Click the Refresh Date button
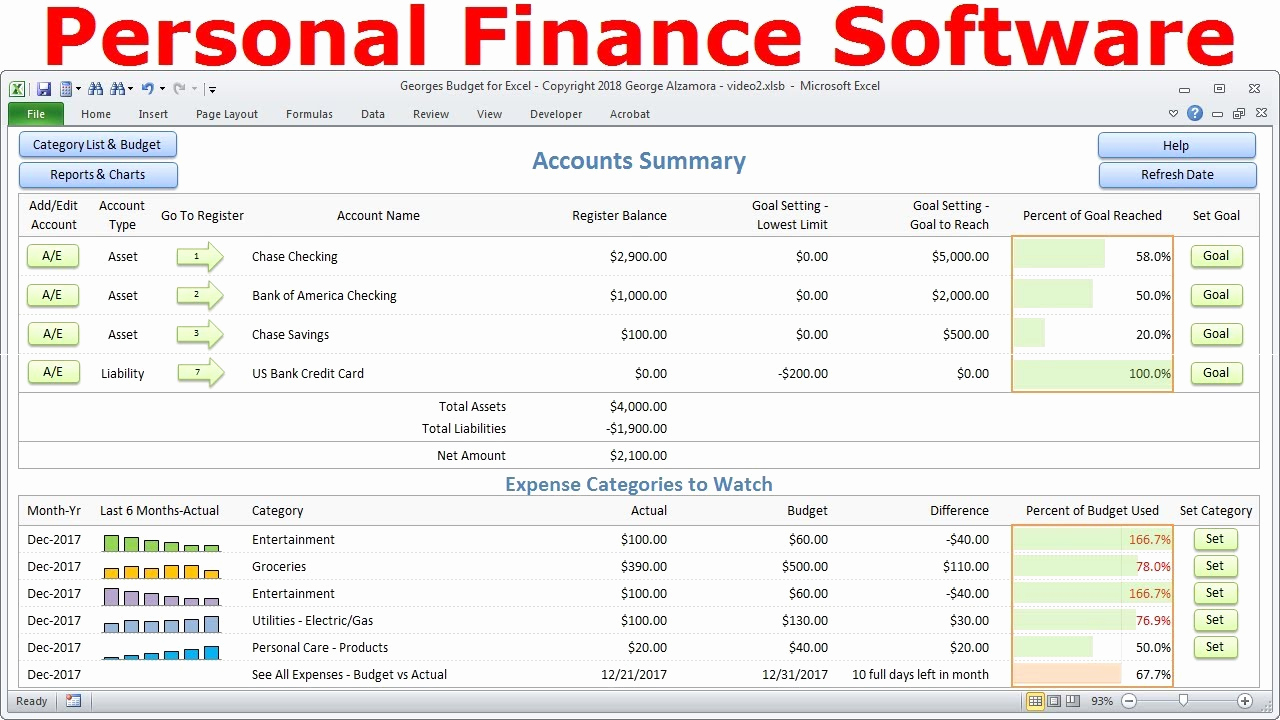Screen dimensions: 1280x720 1177,175
